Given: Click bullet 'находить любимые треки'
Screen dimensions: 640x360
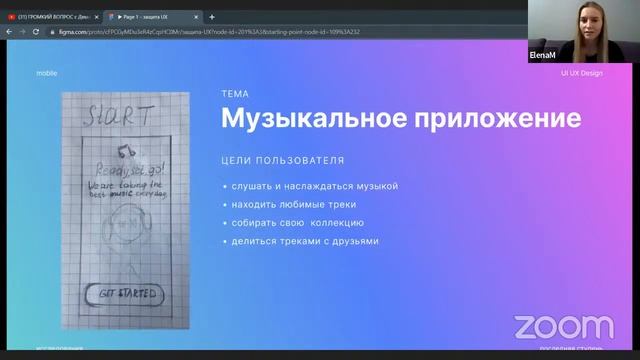Looking at the screenshot, I should [x=294, y=204].
